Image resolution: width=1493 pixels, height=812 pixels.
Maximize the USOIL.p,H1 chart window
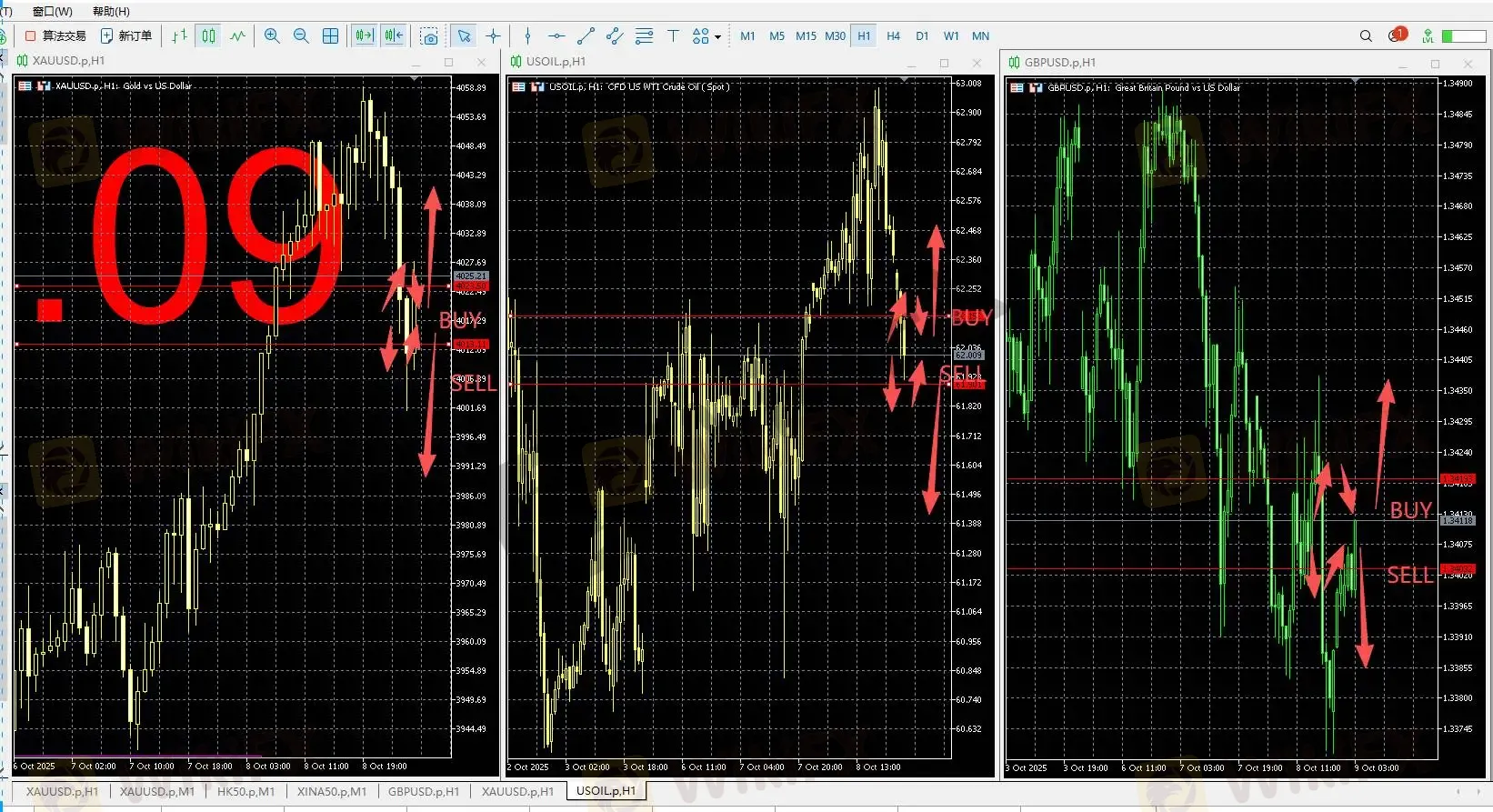pos(944,63)
